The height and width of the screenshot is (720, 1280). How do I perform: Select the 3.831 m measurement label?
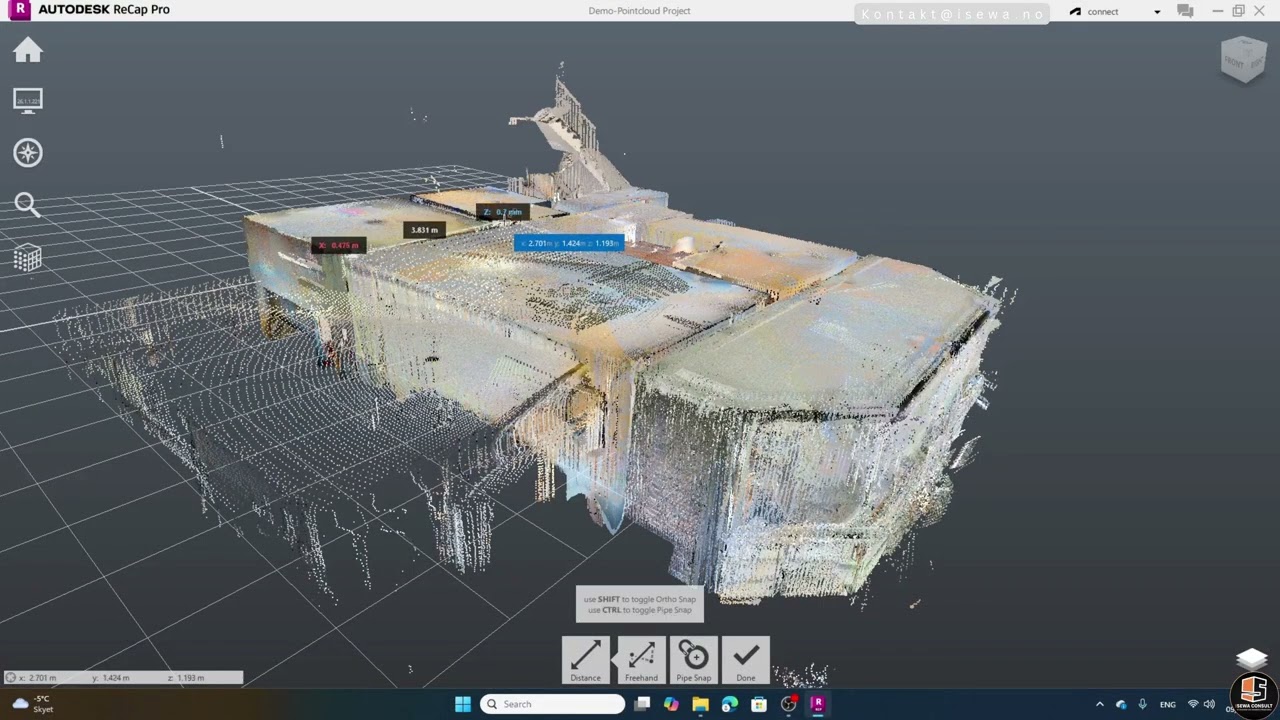424,230
